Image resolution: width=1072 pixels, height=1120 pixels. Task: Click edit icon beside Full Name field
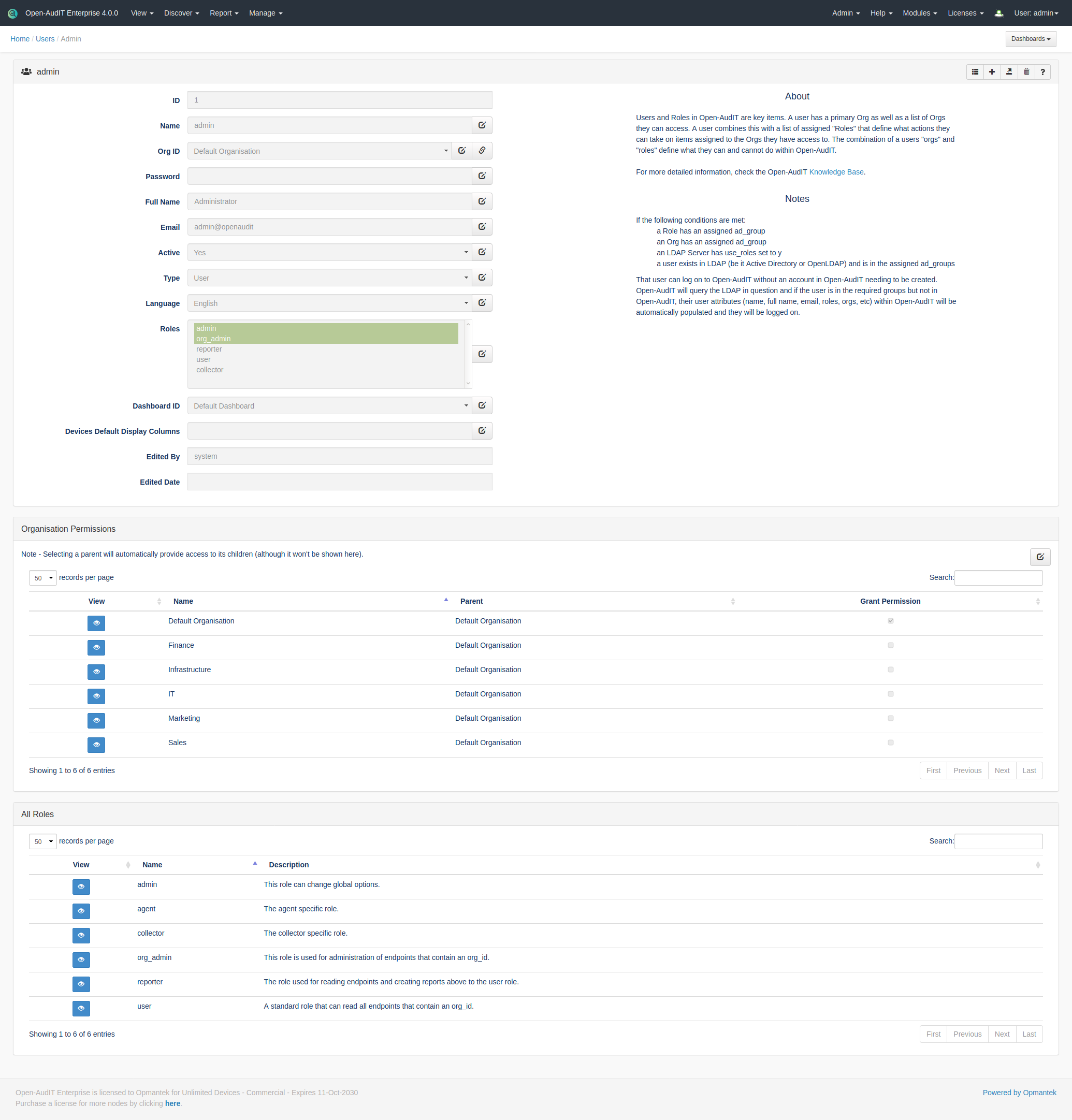click(482, 202)
